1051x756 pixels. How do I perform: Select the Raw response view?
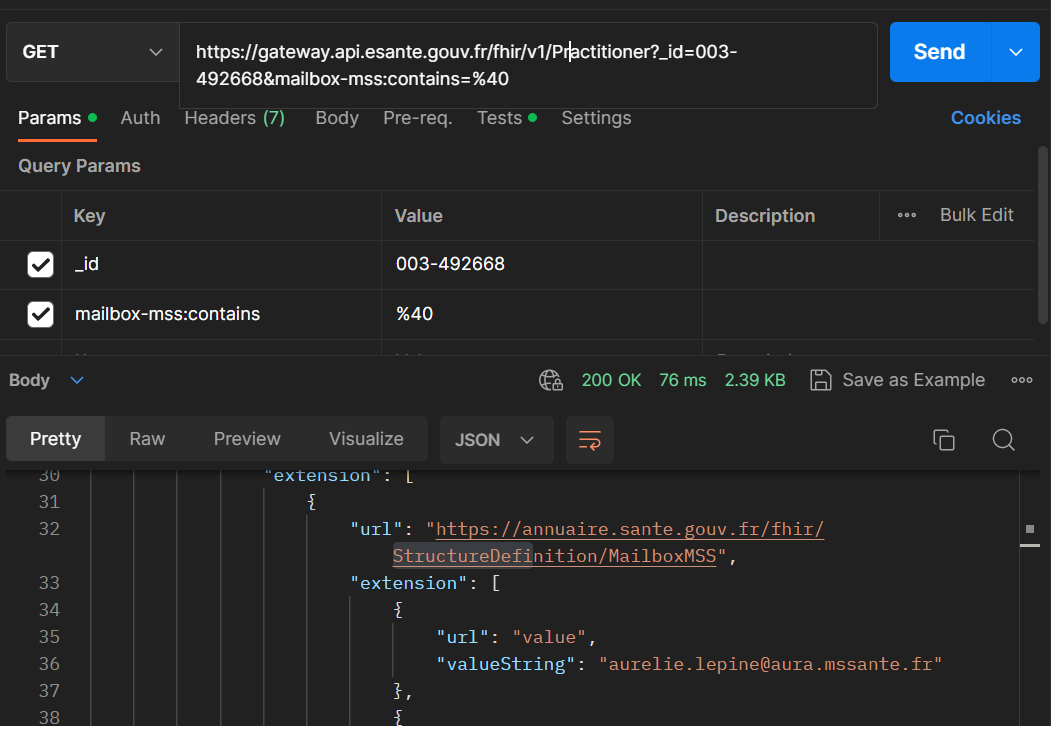click(147, 439)
